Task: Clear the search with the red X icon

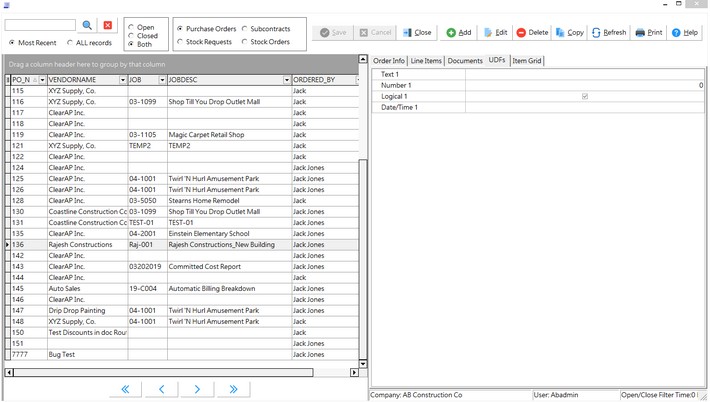Action: coord(108,25)
